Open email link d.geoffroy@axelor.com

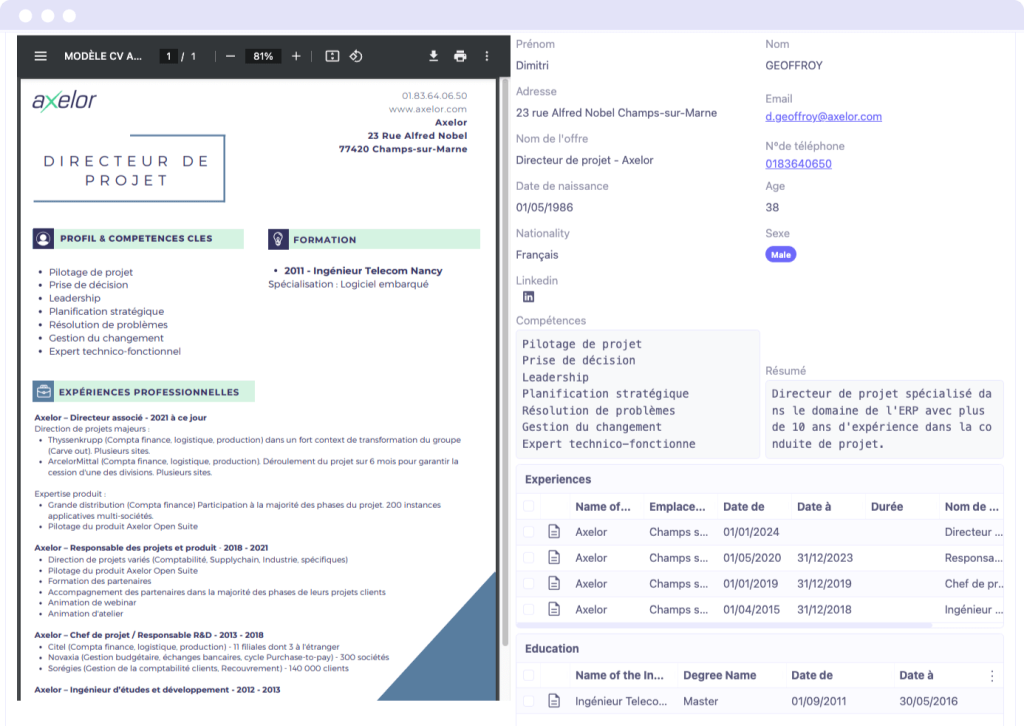[824, 116]
